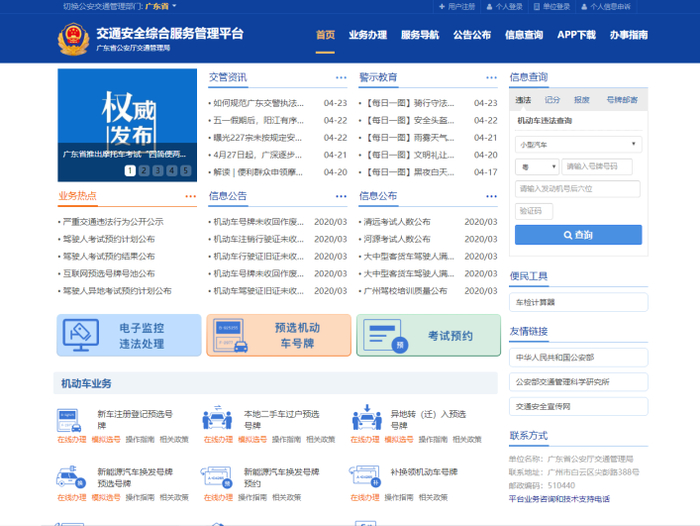Open the 小型汽车 vehicle type dropdown
This screenshot has height=526, width=700.
577,145
